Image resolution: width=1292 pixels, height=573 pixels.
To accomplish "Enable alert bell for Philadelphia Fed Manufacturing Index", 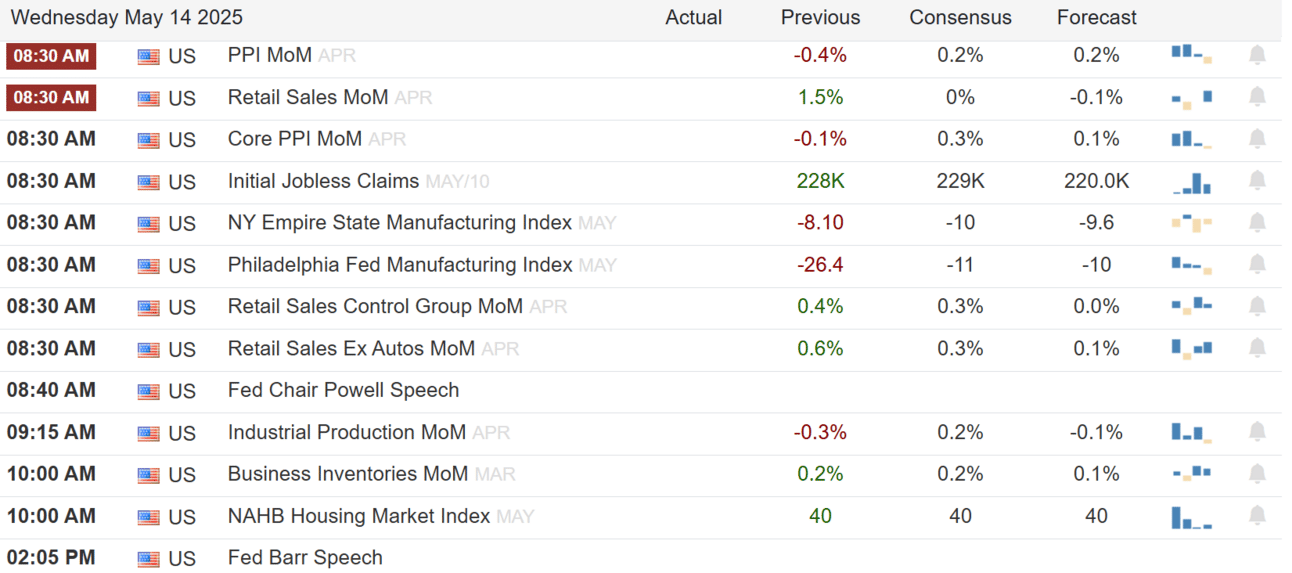I will click(1257, 265).
